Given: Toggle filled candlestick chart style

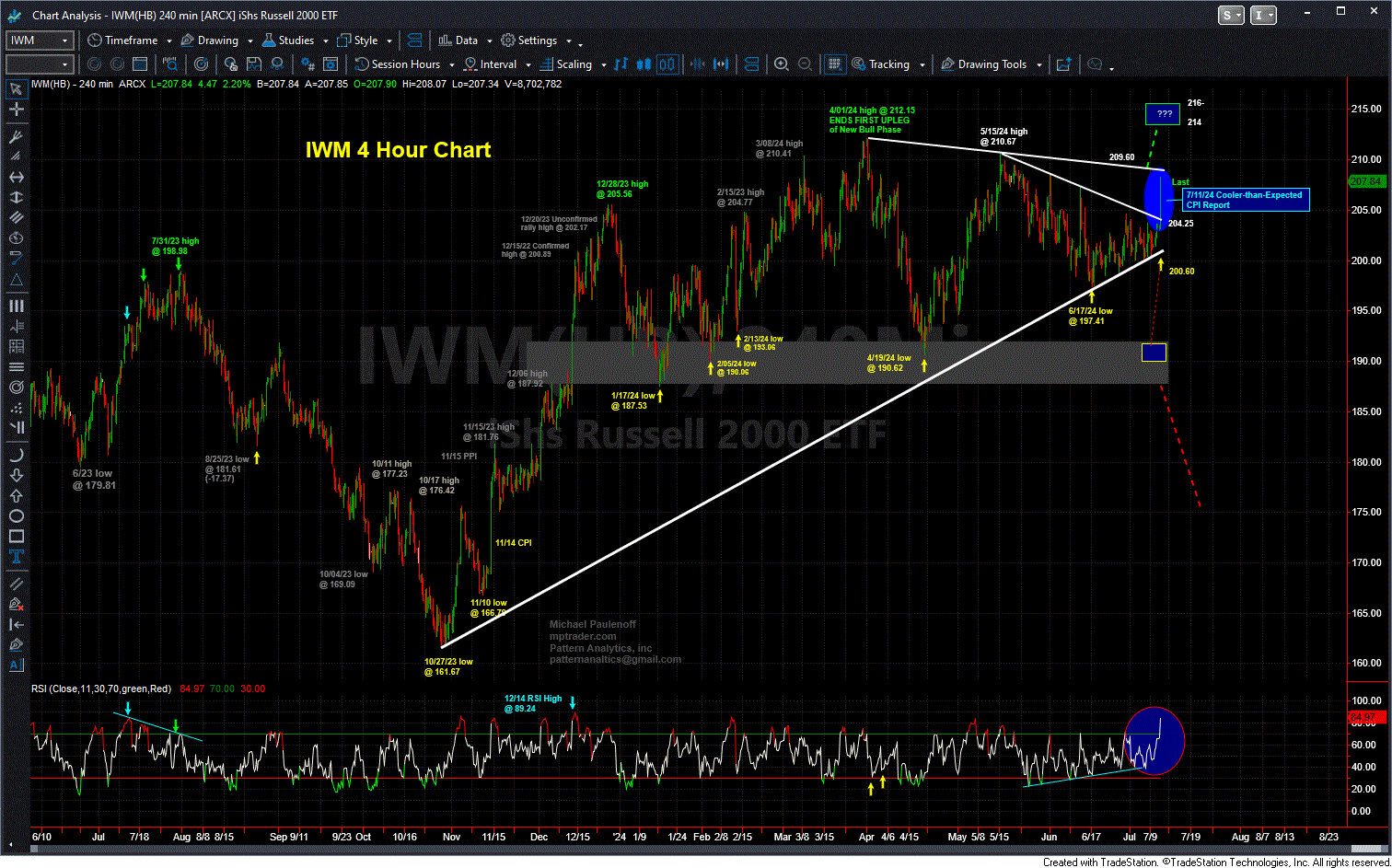Looking at the screenshot, I should click(x=644, y=64).
